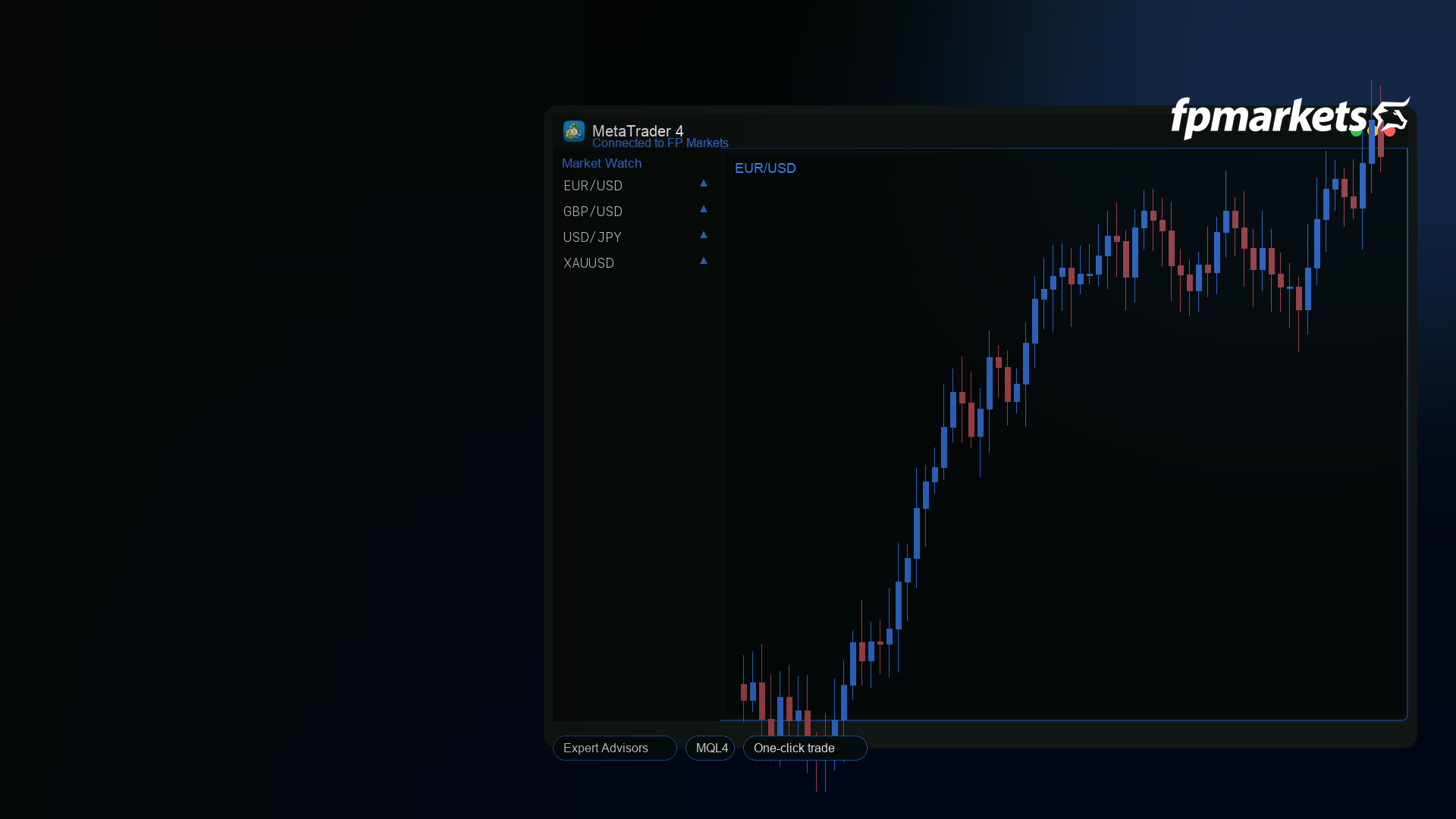The height and width of the screenshot is (819, 1456).
Task: Click the green window control dot
Action: (x=1356, y=132)
